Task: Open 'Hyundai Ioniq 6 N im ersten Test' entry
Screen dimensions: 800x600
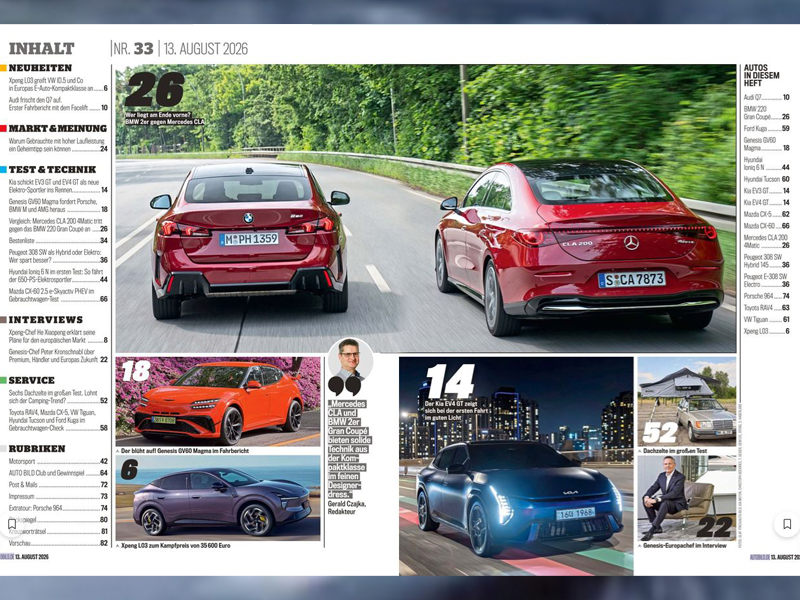Action: pos(58,276)
